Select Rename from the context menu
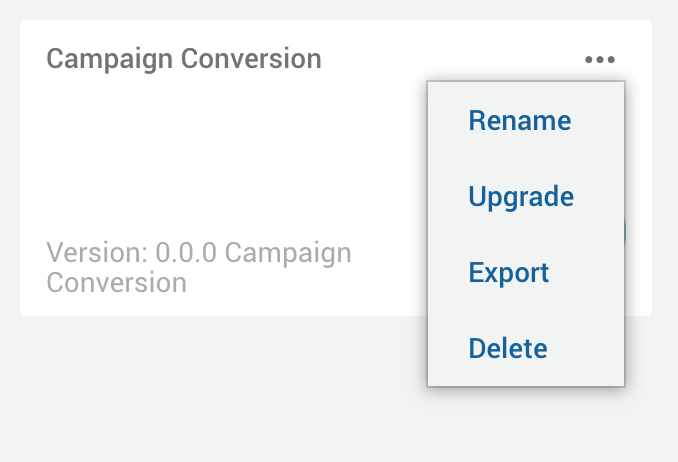This screenshot has height=462, width=678. (519, 121)
